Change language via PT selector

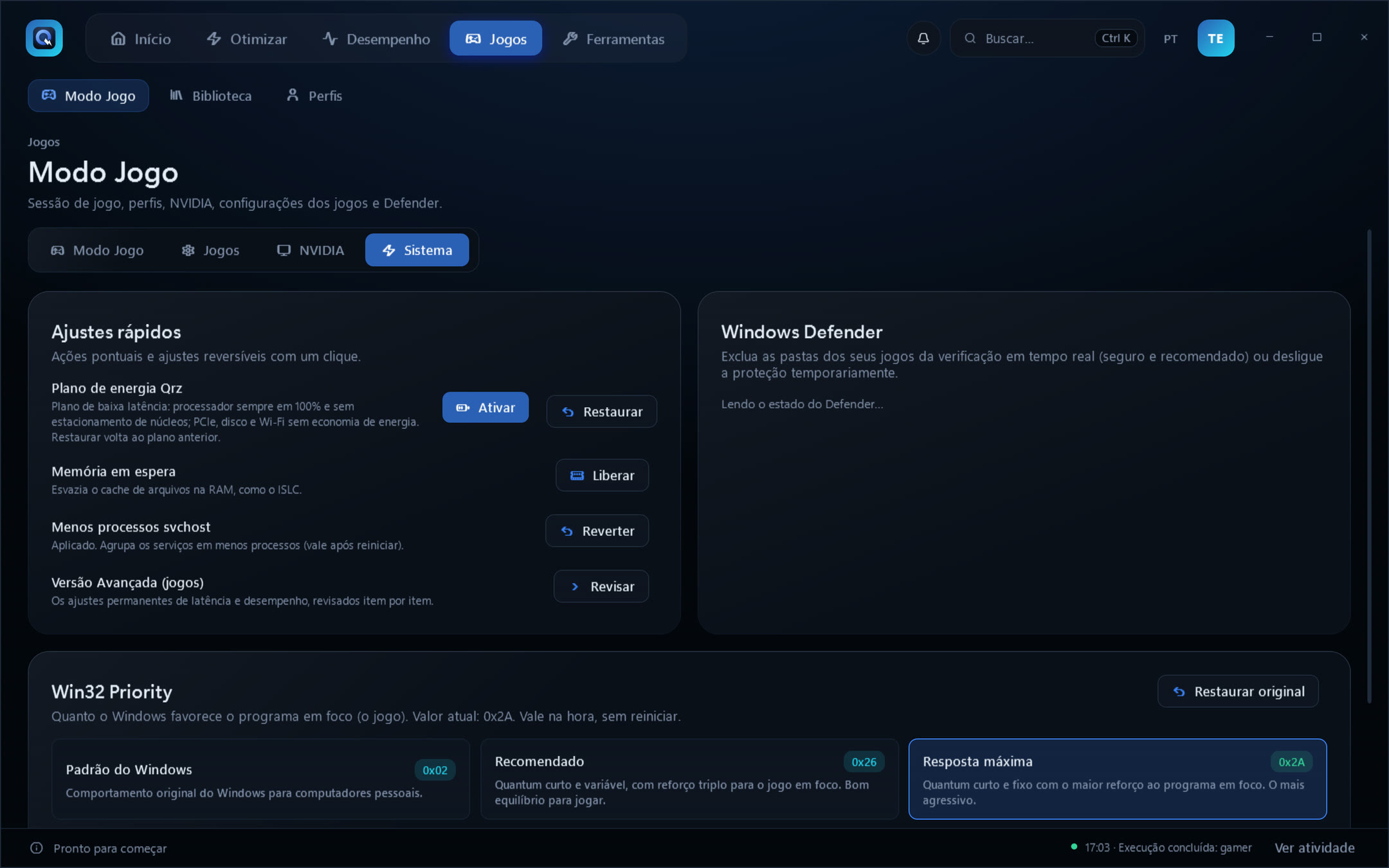(1170, 39)
